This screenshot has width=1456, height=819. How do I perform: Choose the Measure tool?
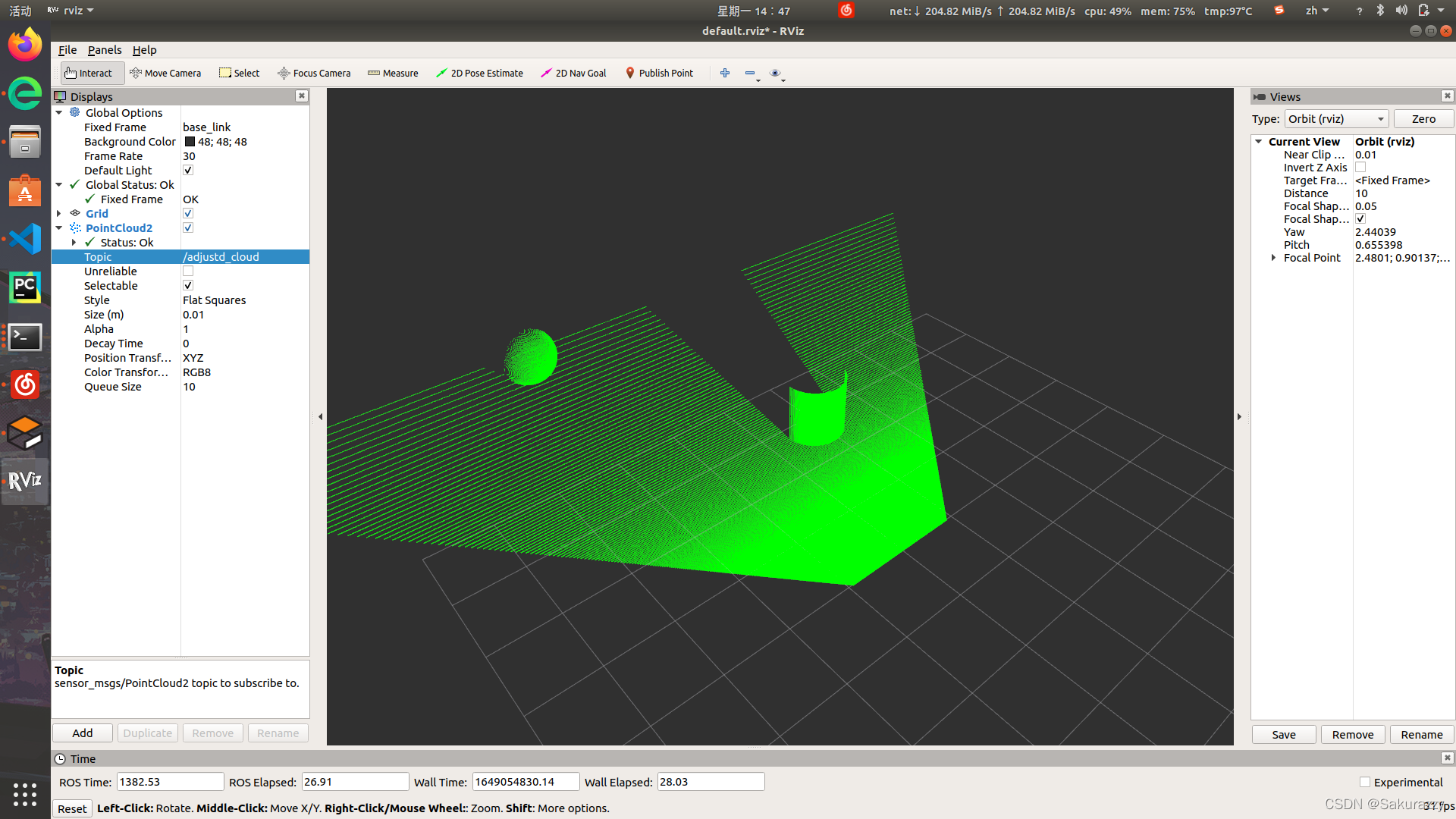point(393,73)
